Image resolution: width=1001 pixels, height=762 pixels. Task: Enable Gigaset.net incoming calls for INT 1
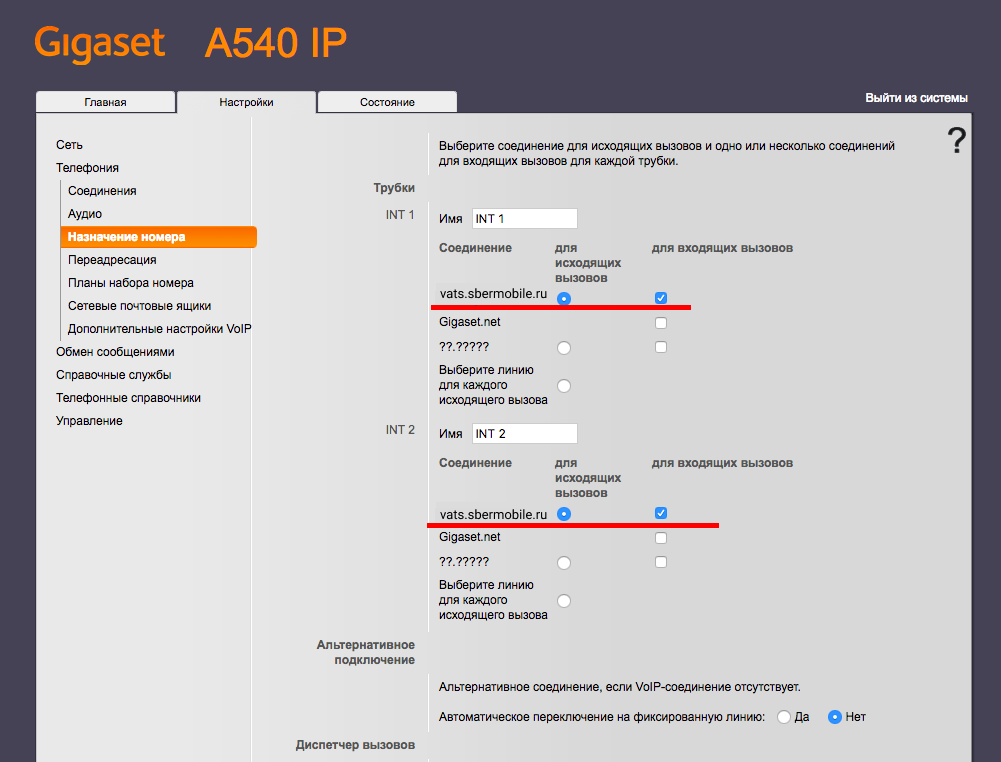point(660,323)
